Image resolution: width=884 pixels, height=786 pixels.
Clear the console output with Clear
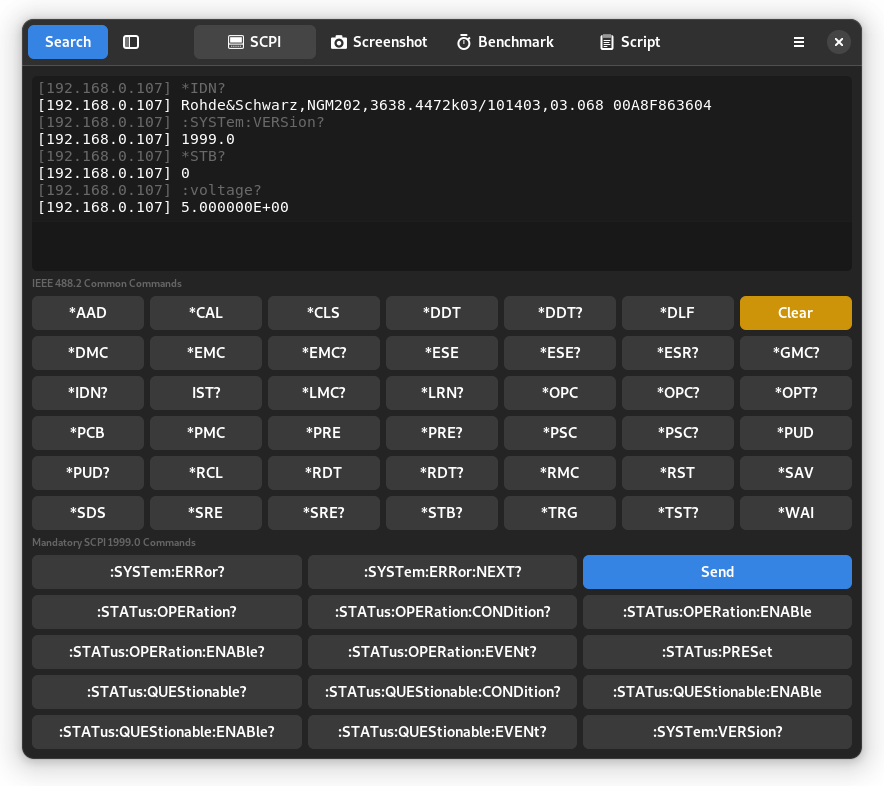click(x=795, y=313)
